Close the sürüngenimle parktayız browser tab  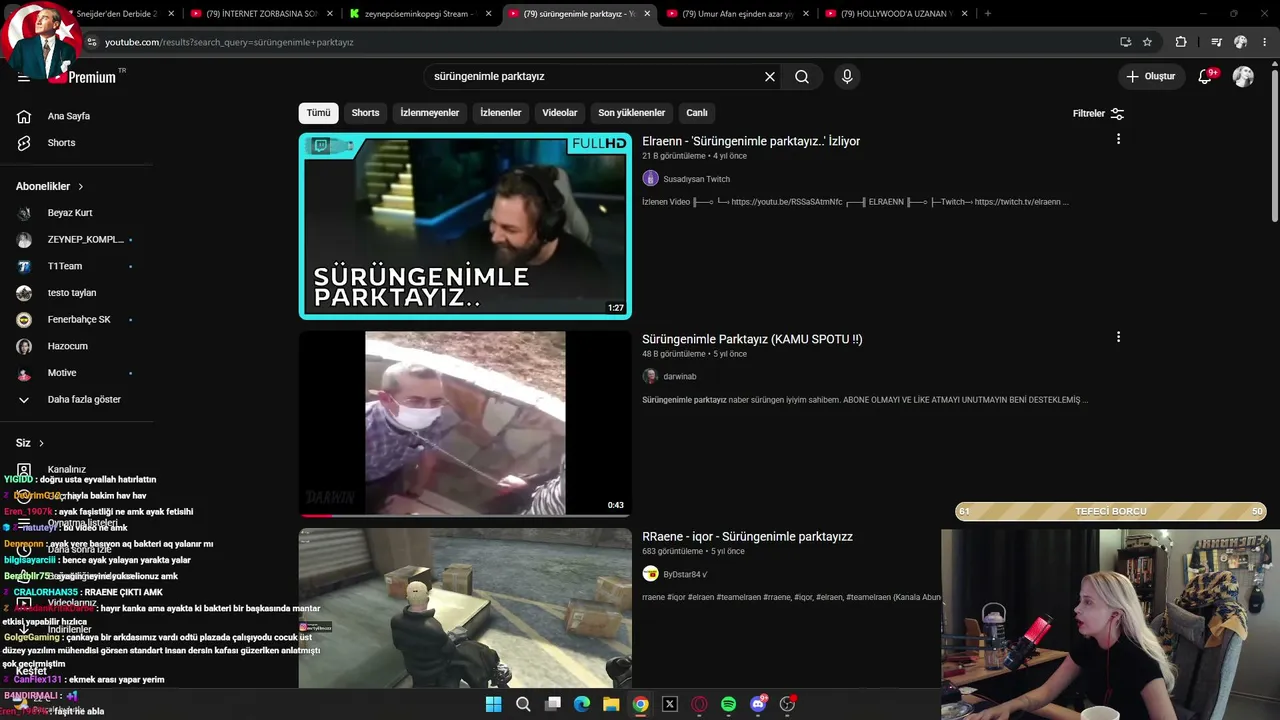(x=647, y=14)
